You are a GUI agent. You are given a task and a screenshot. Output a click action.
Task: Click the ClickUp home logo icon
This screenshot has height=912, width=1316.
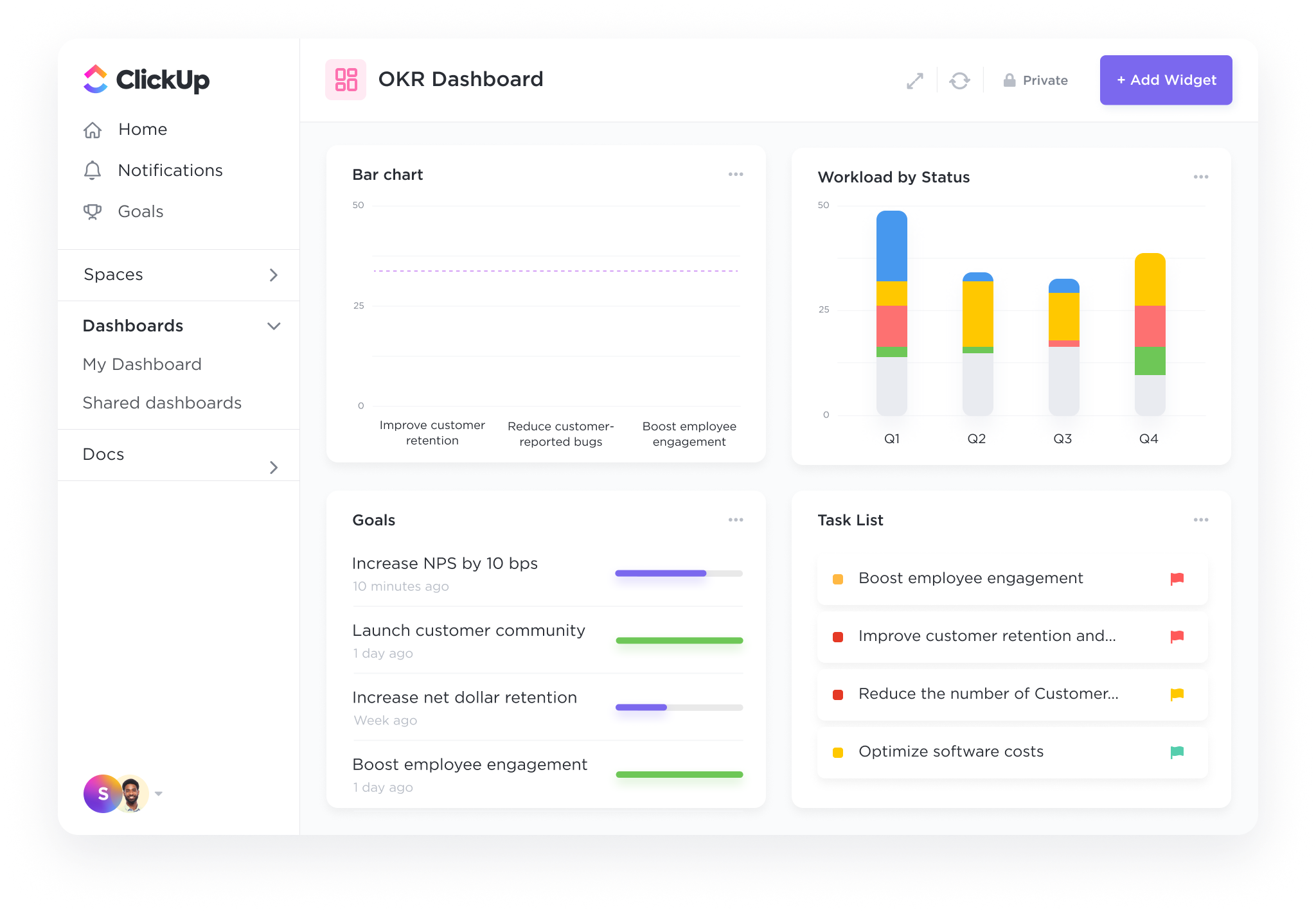pos(93,79)
